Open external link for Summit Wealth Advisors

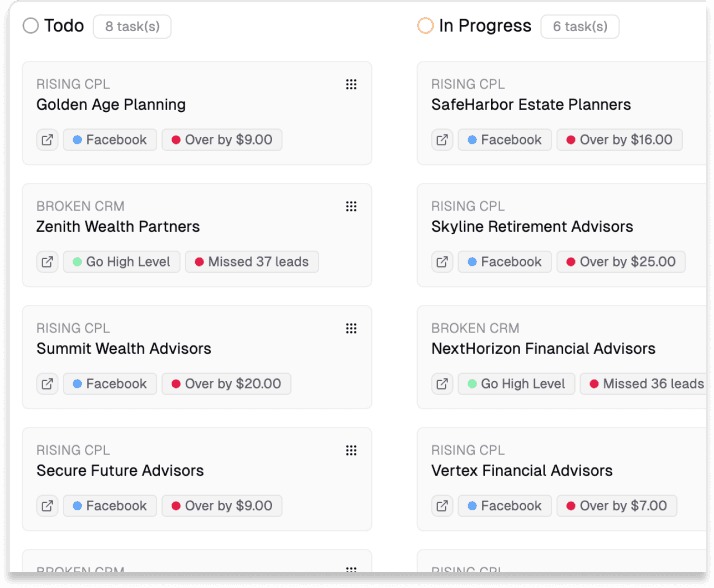tap(47, 384)
